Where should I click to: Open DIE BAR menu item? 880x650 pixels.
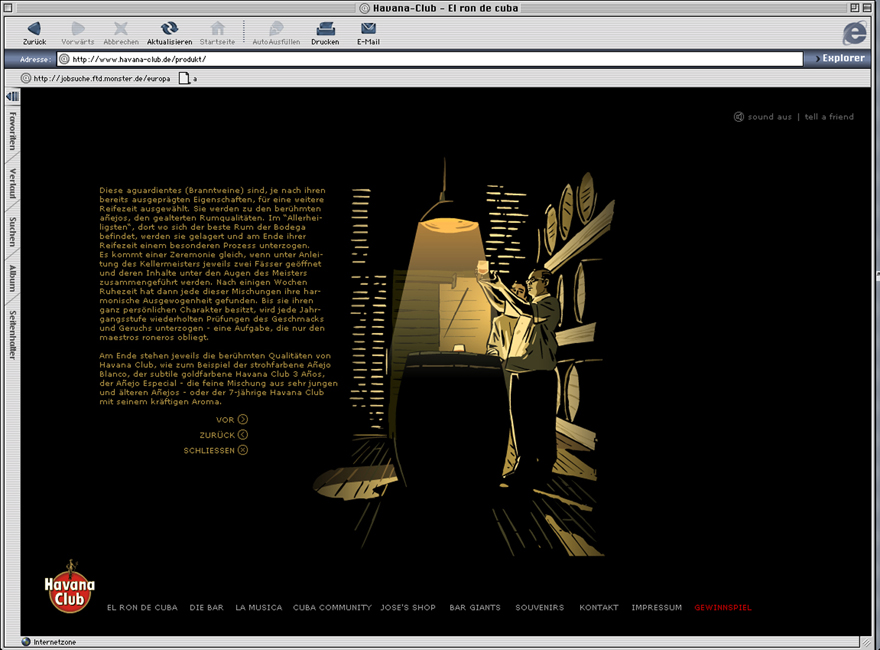pos(207,607)
